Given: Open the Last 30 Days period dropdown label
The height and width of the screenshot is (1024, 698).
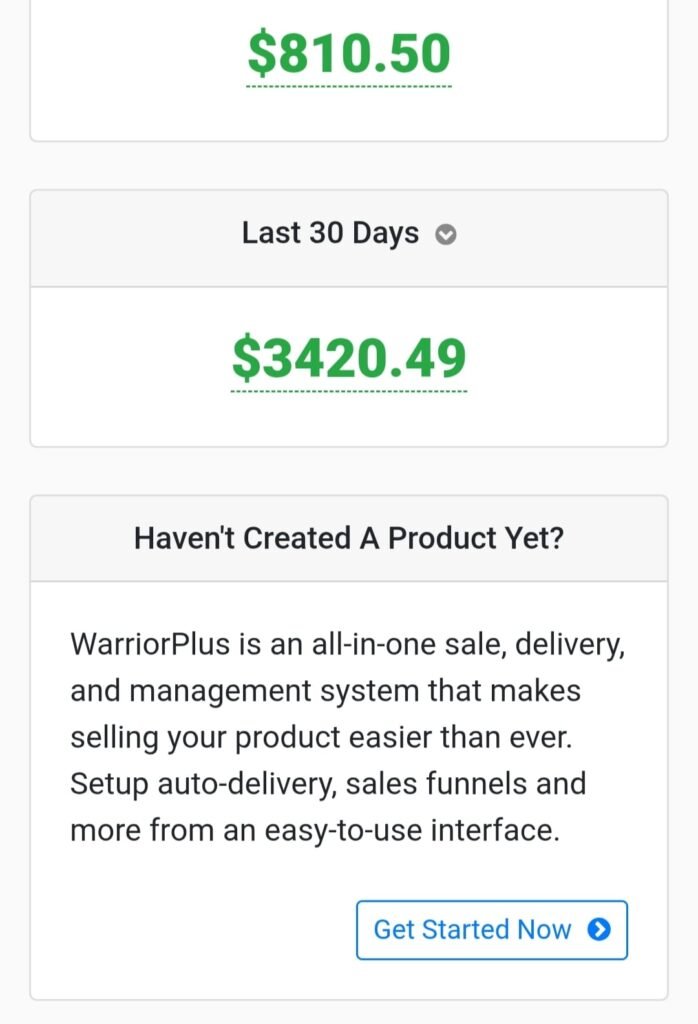Looking at the screenshot, I should point(330,233).
